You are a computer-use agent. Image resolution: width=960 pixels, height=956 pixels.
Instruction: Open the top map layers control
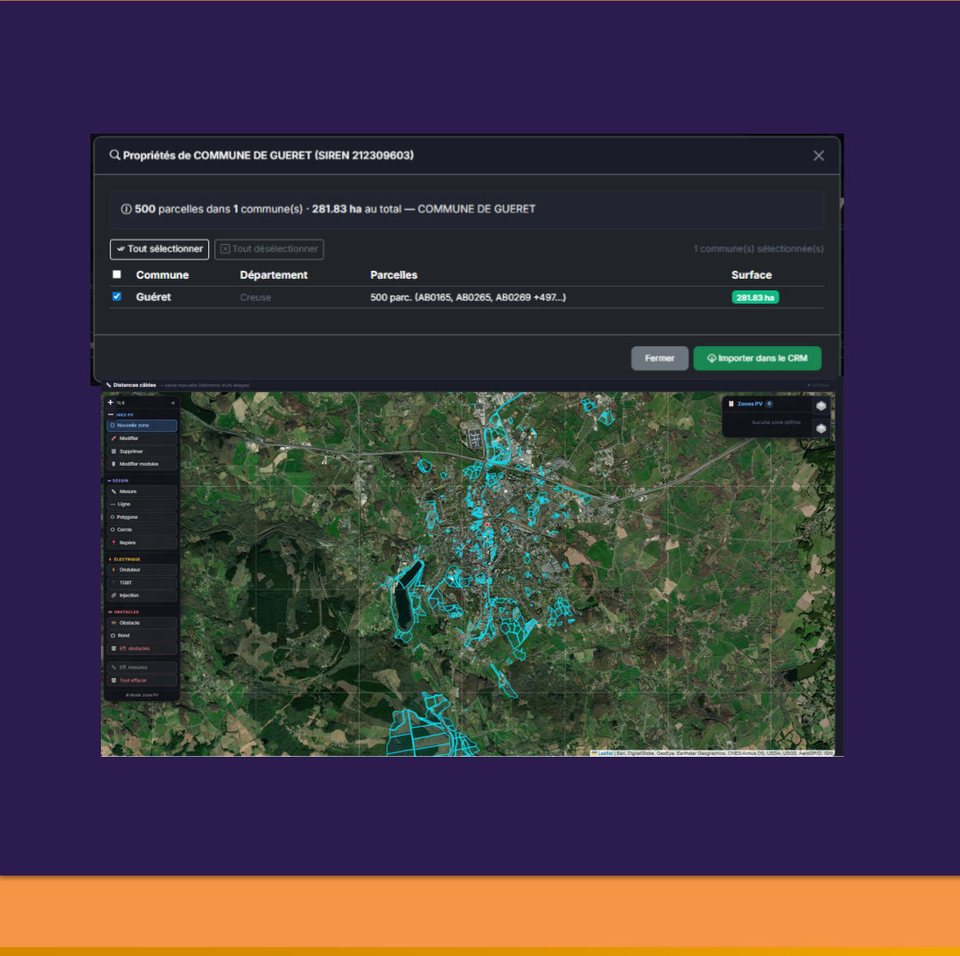821,405
